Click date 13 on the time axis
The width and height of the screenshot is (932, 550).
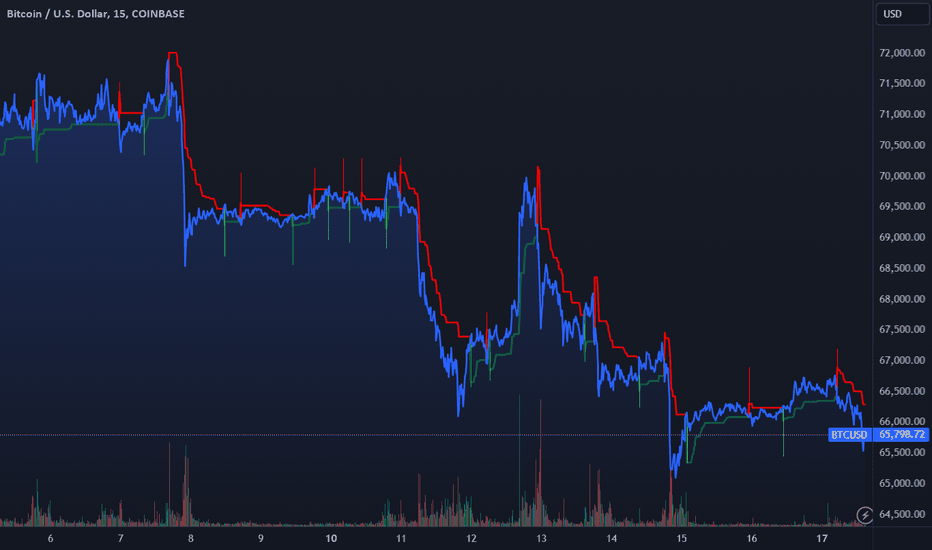(x=541, y=539)
